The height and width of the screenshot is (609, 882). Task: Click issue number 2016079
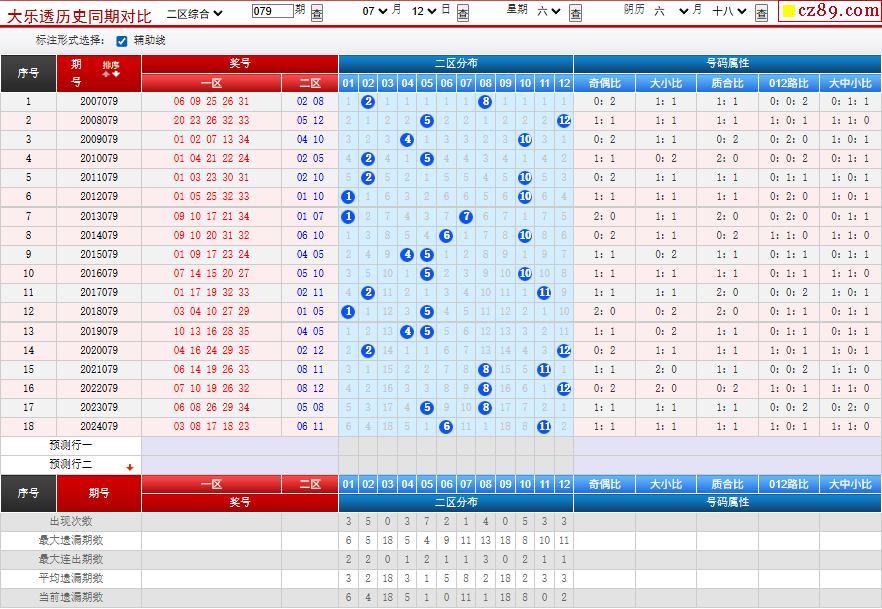point(99,274)
